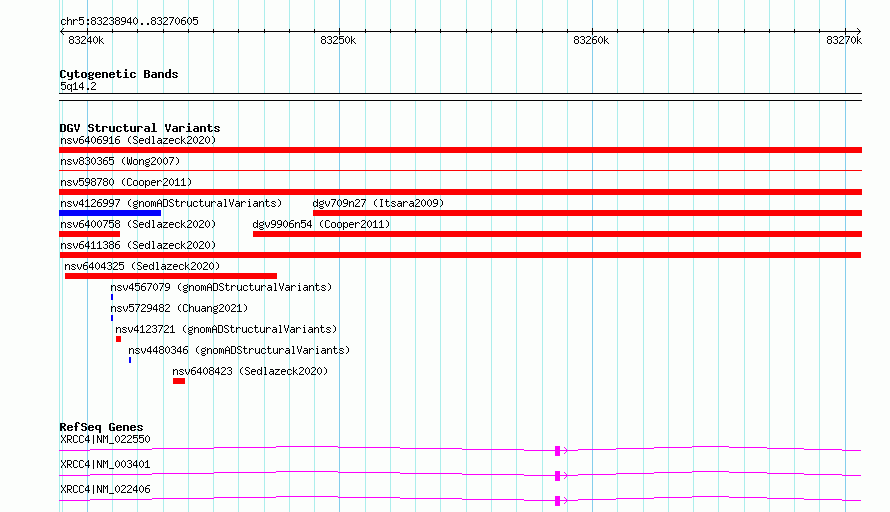Click the nsv6411386 red variant bar
The width and height of the screenshot is (890, 512).
coord(460,255)
